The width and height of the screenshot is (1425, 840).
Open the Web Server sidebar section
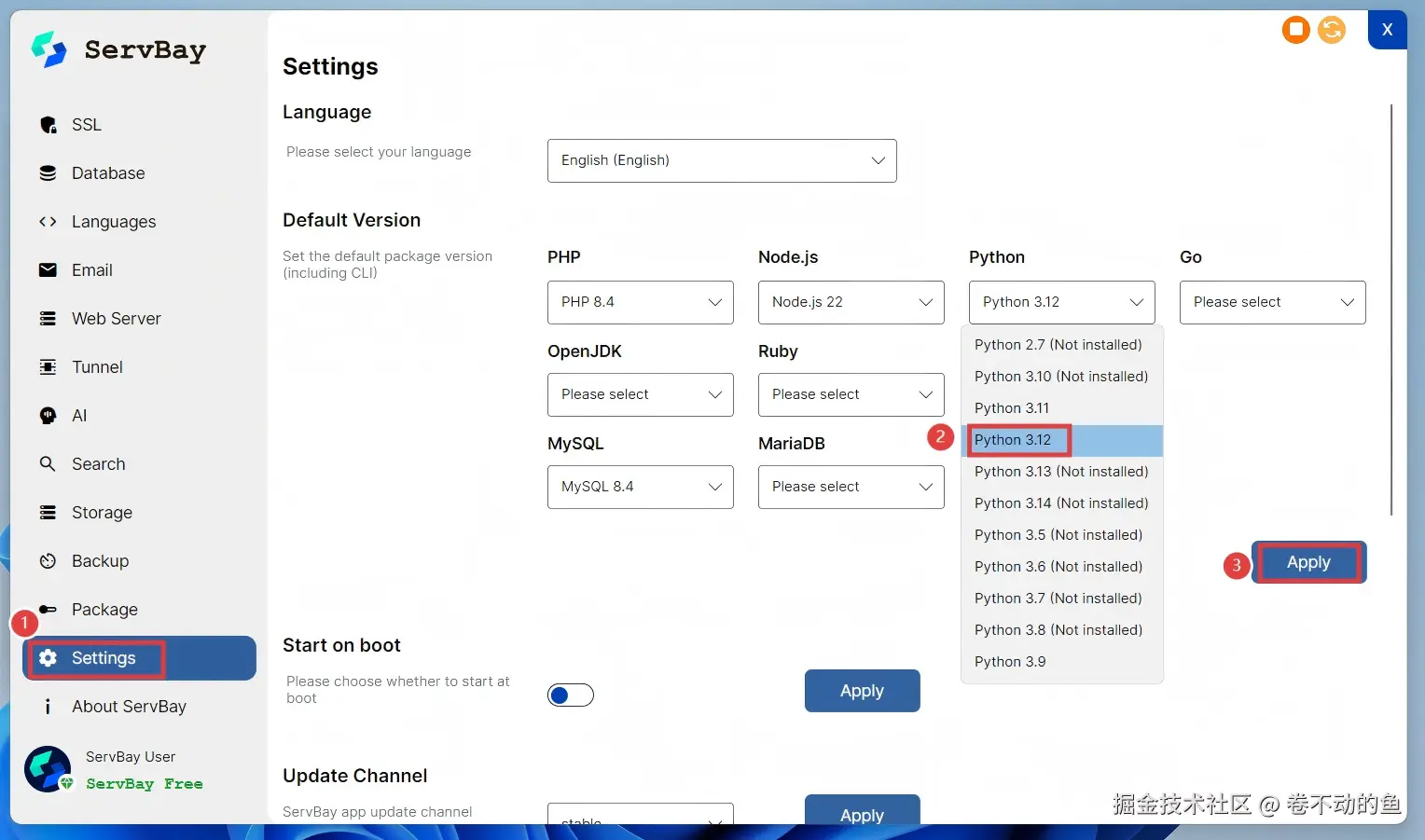pyautogui.click(x=139, y=319)
